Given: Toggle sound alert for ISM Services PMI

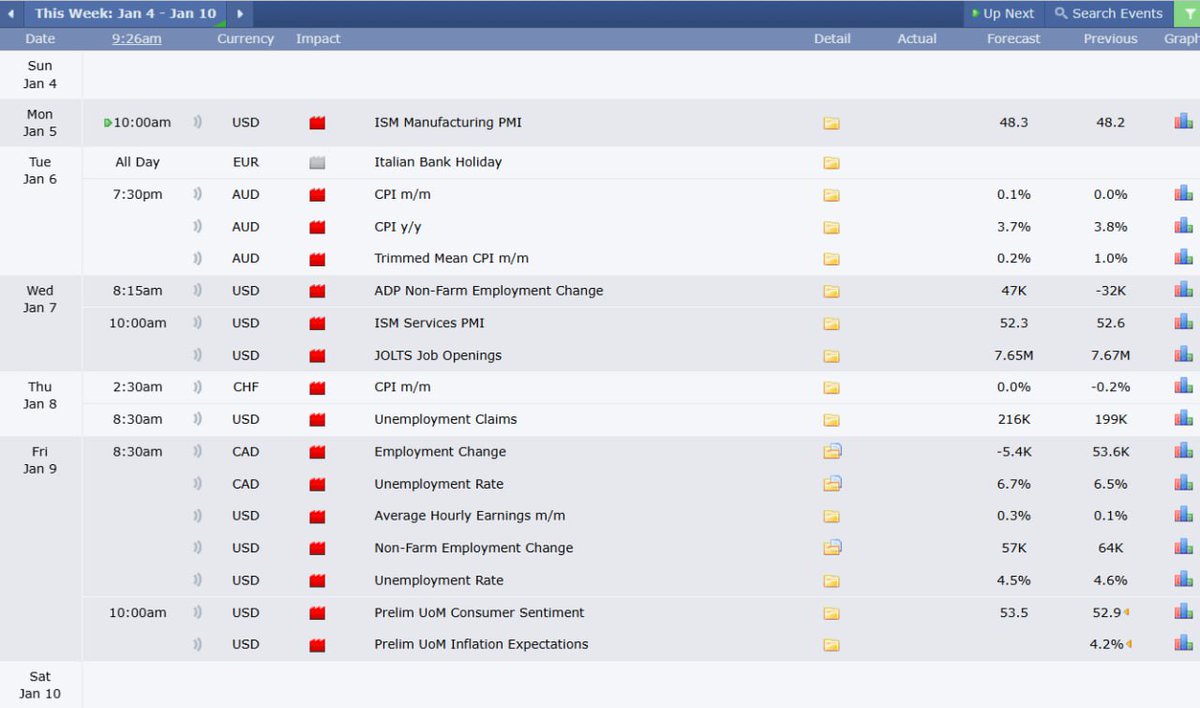Looking at the screenshot, I should [197, 323].
